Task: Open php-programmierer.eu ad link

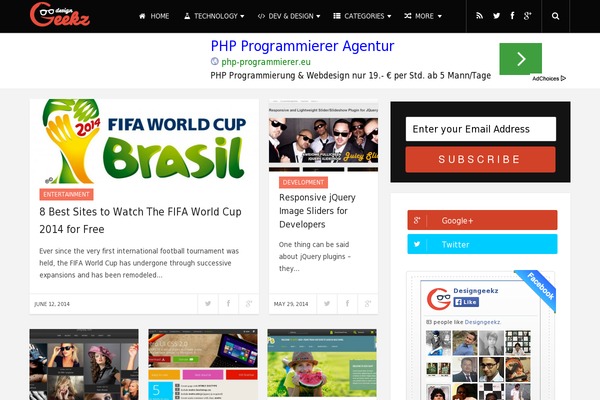Action: (266, 62)
